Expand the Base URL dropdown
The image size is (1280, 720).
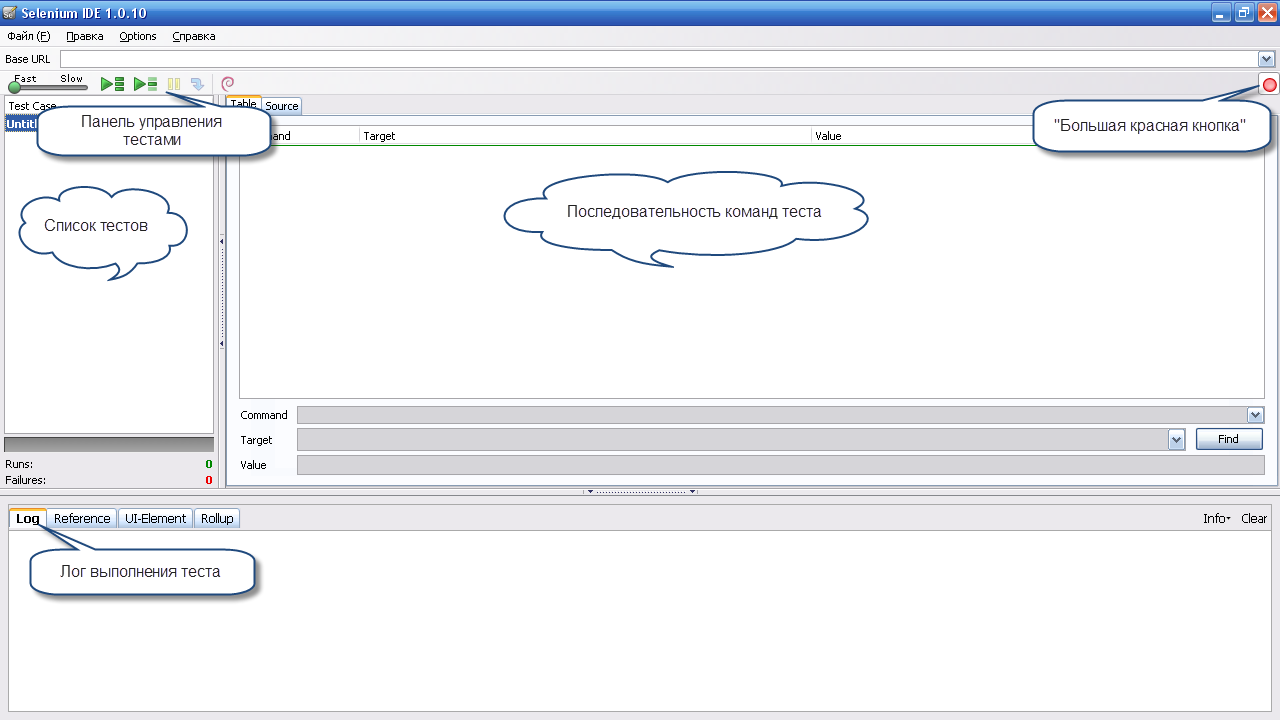click(x=1266, y=59)
